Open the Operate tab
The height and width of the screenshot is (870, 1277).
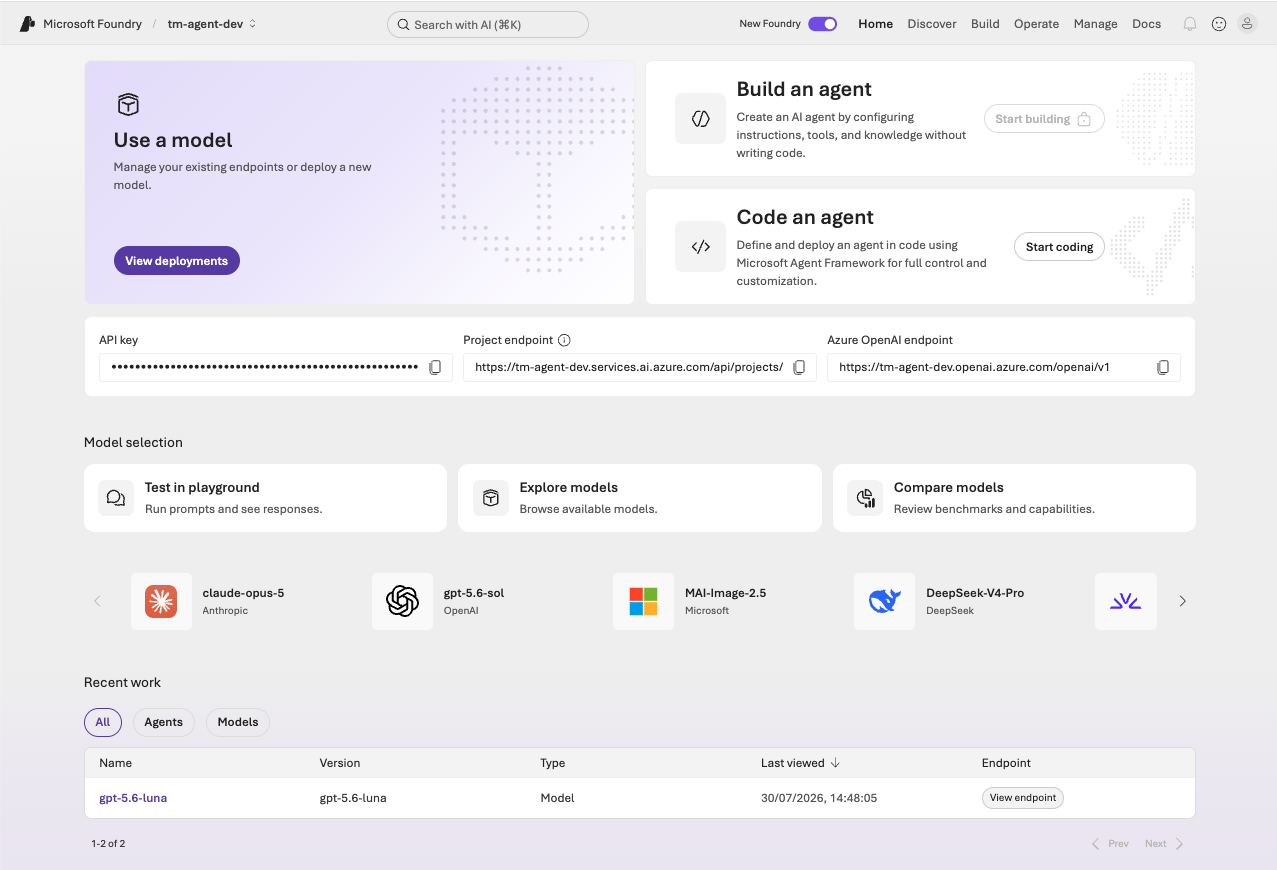(1036, 24)
